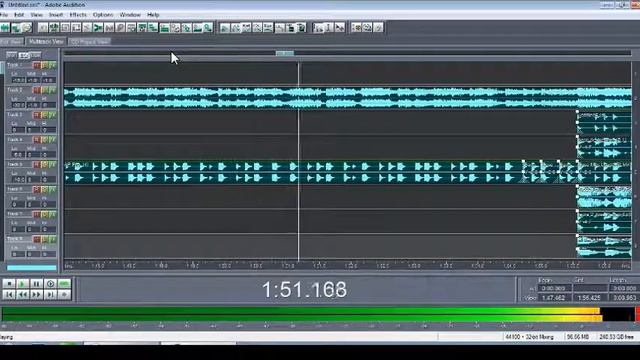Click the selection Begin time field
This screenshot has width=640, height=360.
554,289
